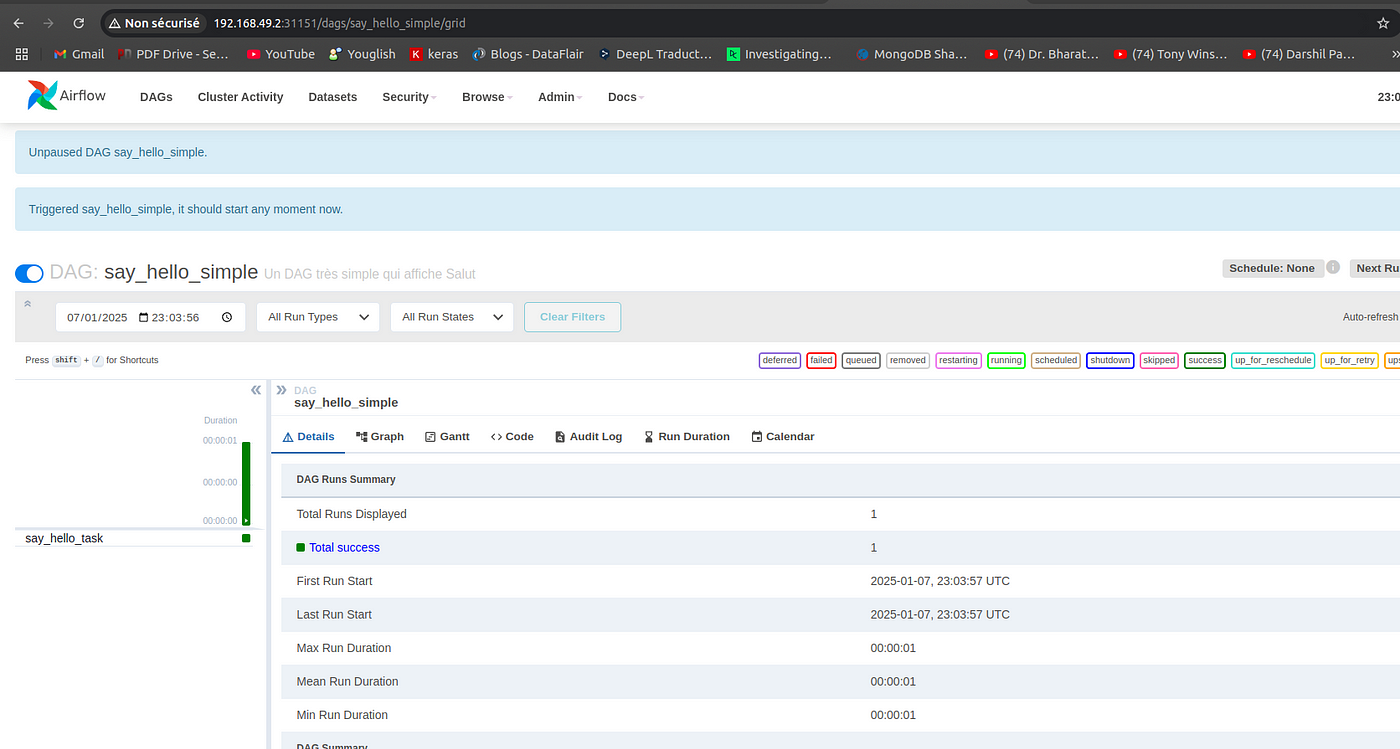Open the Tony Wins YouTube bookmark
The image size is (1400, 749).
point(1170,54)
